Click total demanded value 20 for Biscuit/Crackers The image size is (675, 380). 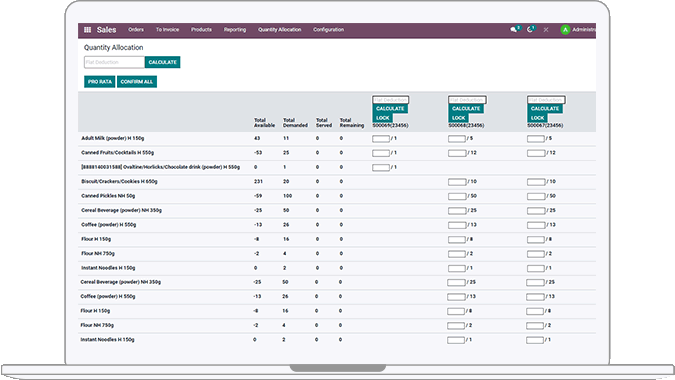(286, 182)
